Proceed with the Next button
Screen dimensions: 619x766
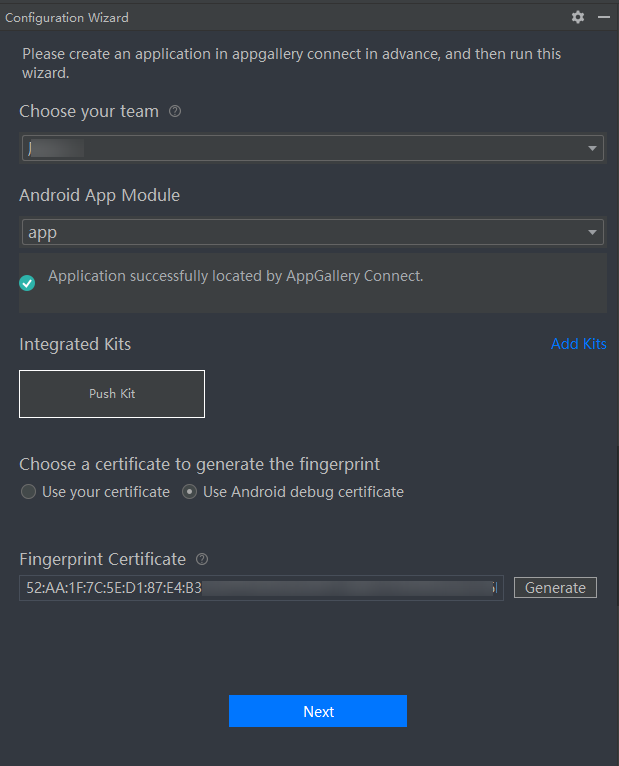pyautogui.click(x=318, y=711)
